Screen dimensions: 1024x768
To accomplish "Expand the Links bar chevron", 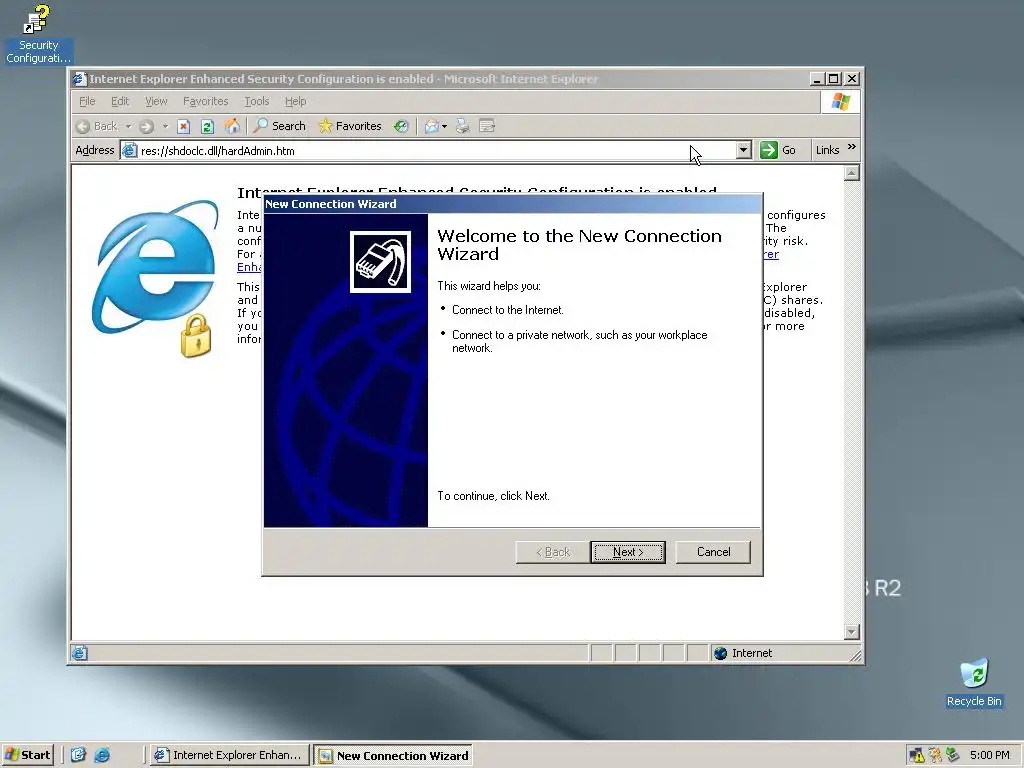I will pyautogui.click(x=852, y=148).
